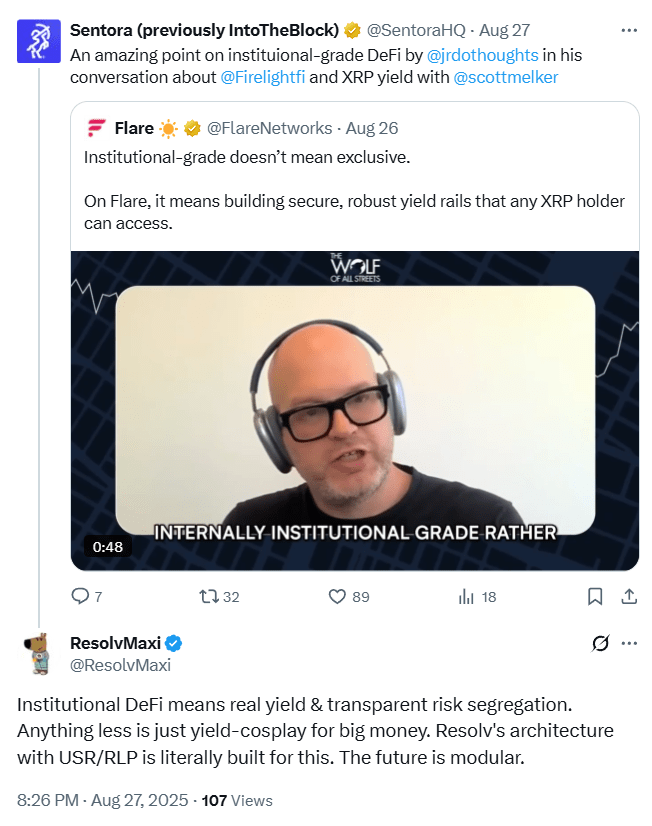Click the Flare account name
The width and height of the screenshot is (652, 826).
pyautogui.click(x=134, y=128)
